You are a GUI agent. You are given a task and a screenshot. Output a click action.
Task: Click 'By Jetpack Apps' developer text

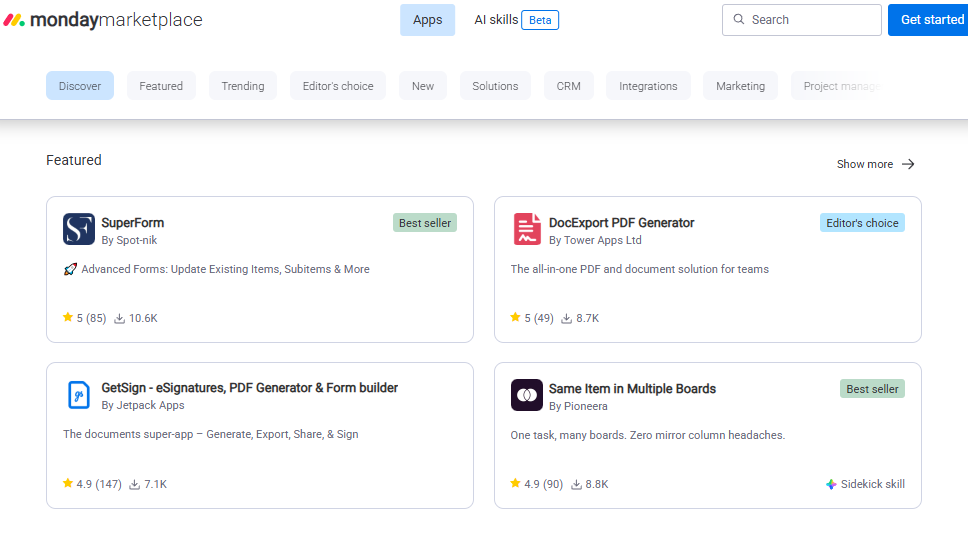[x=143, y=405]
